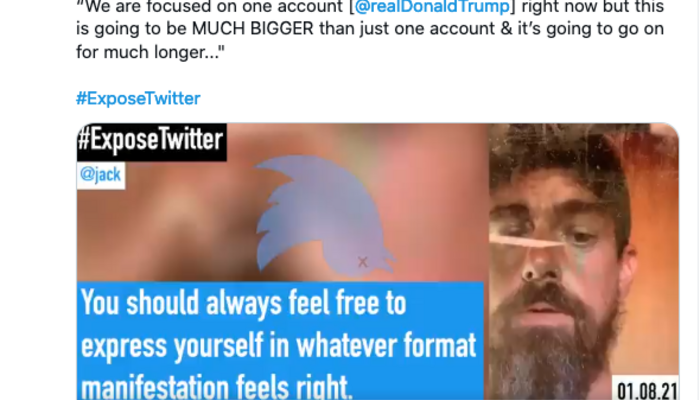Click the X eye on the bird logo
700x400 pixels.
tap(362, 262)
